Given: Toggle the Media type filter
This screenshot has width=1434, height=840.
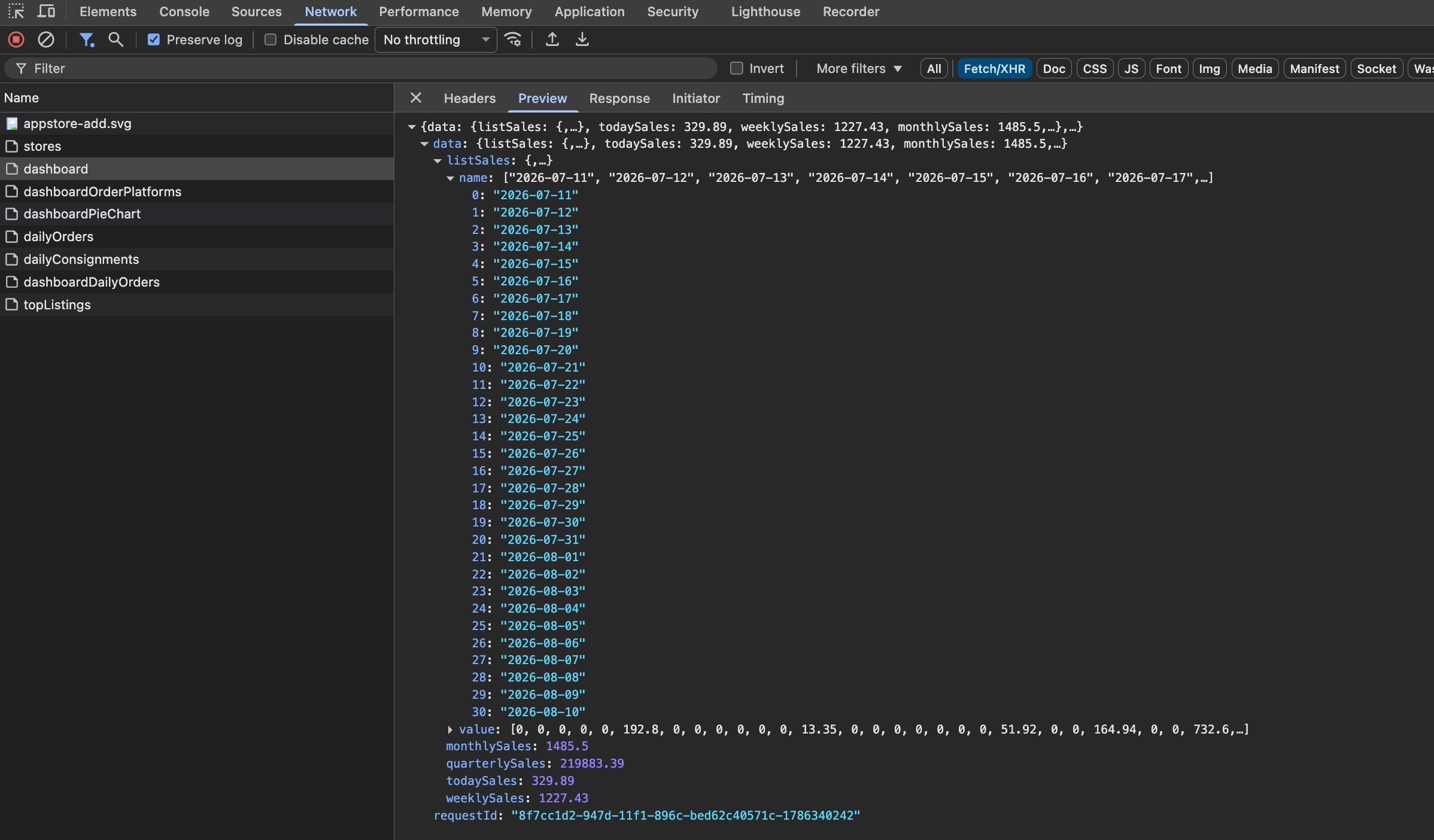Looking at the screenshot, I should click(1254, 69).
